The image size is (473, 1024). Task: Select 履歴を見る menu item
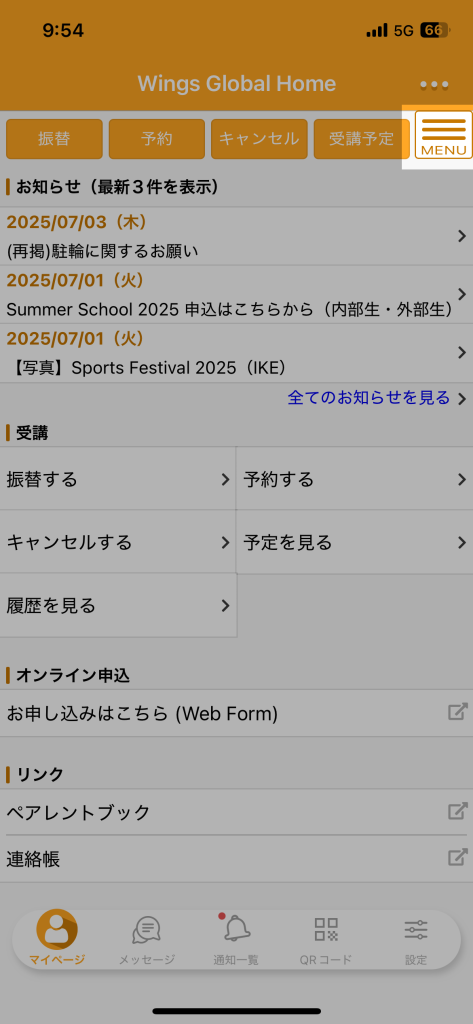point(118,606)
